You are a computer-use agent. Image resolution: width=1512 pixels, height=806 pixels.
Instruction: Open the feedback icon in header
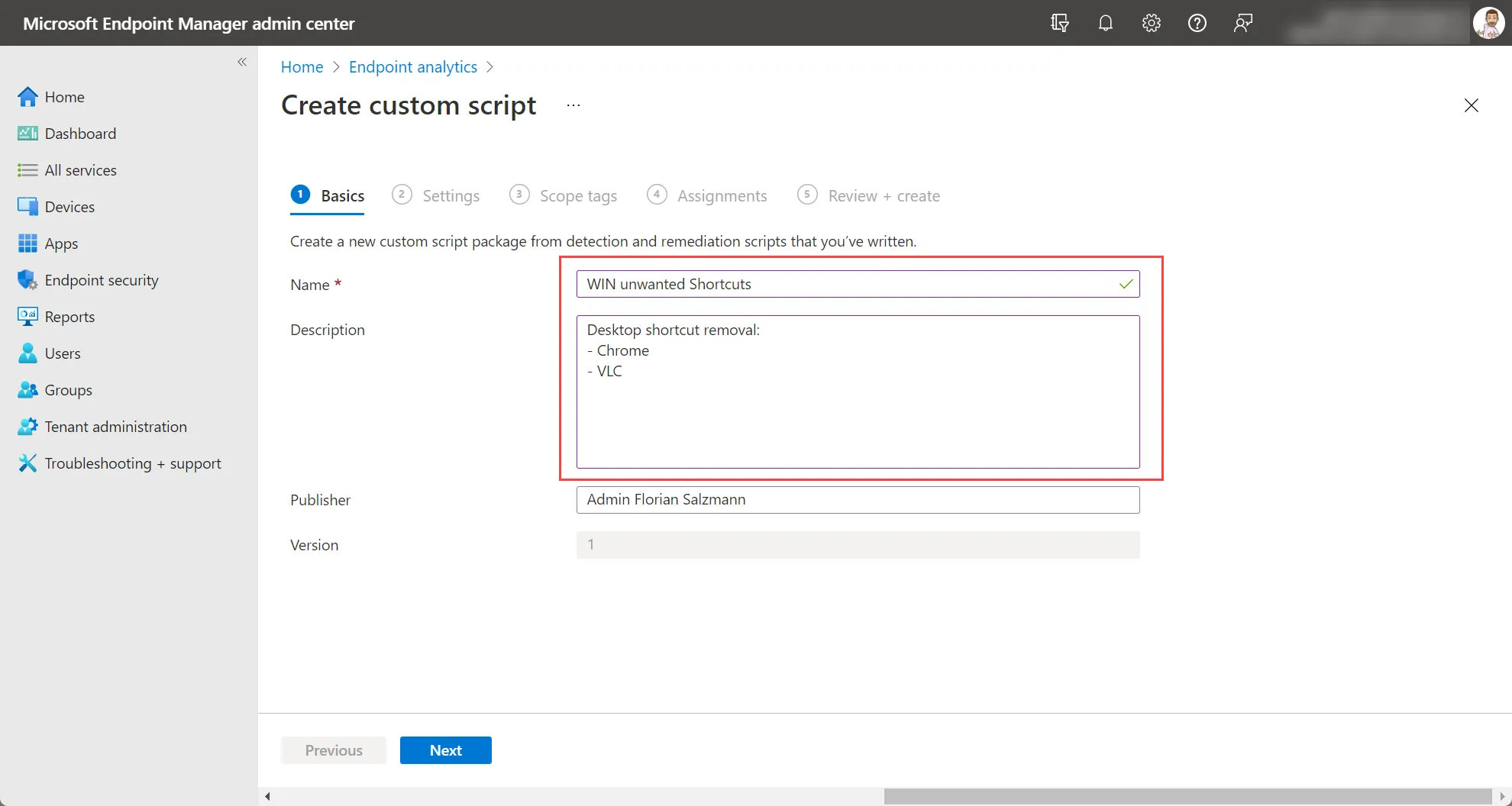1242,23
